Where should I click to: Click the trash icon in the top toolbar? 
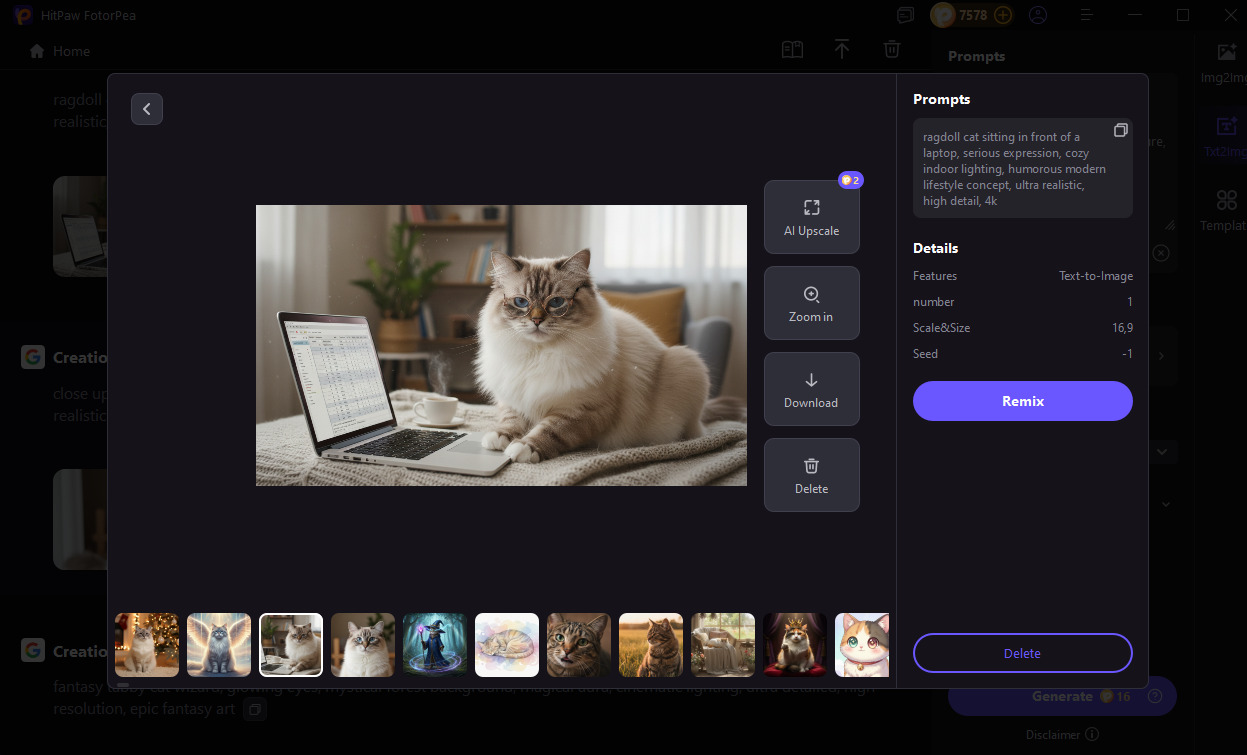[x=891, y=48]
